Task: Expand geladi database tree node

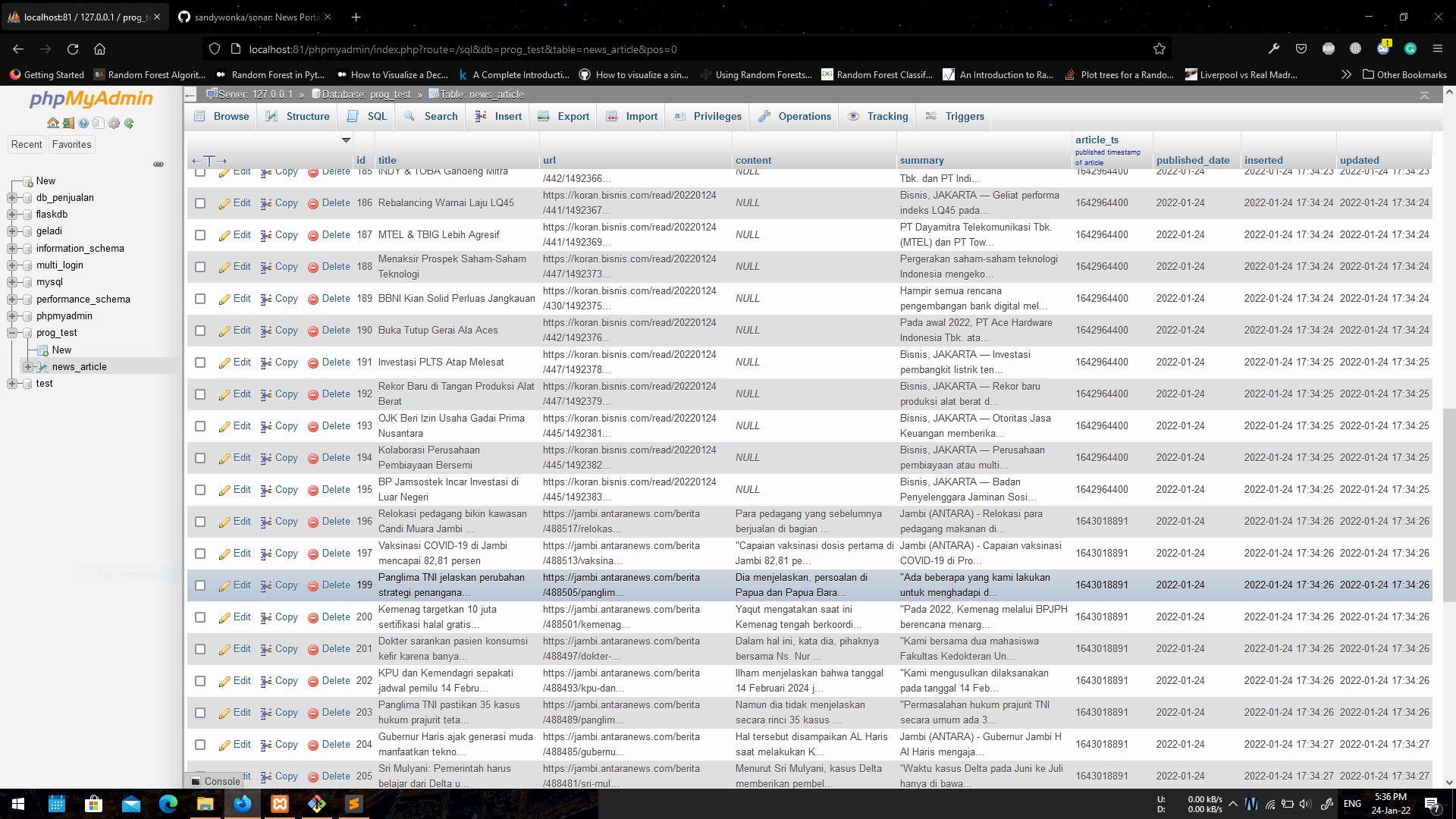Action: [12, 231]
